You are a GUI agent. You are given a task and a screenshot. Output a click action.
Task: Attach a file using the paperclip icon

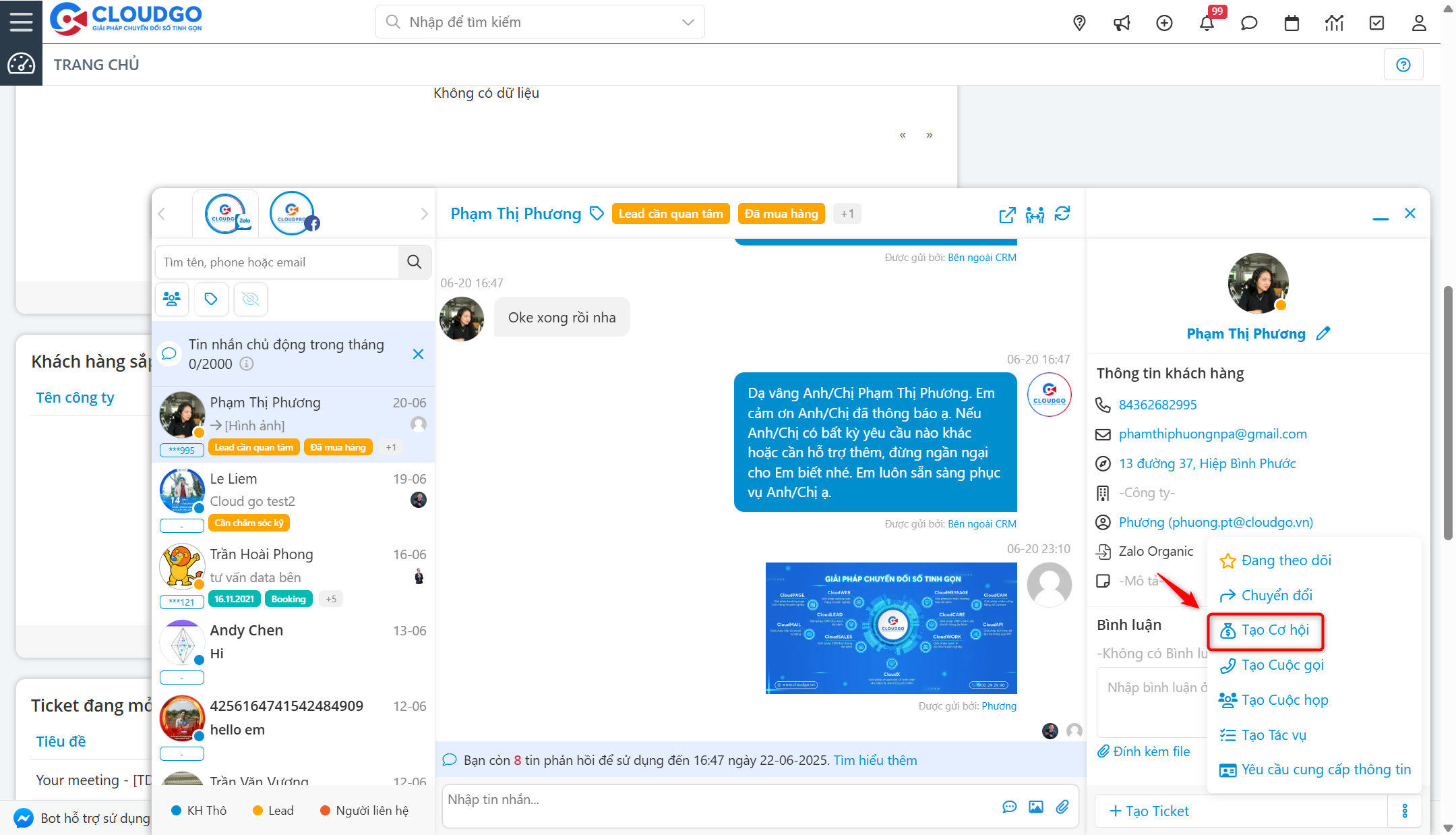pos(1064,807)
